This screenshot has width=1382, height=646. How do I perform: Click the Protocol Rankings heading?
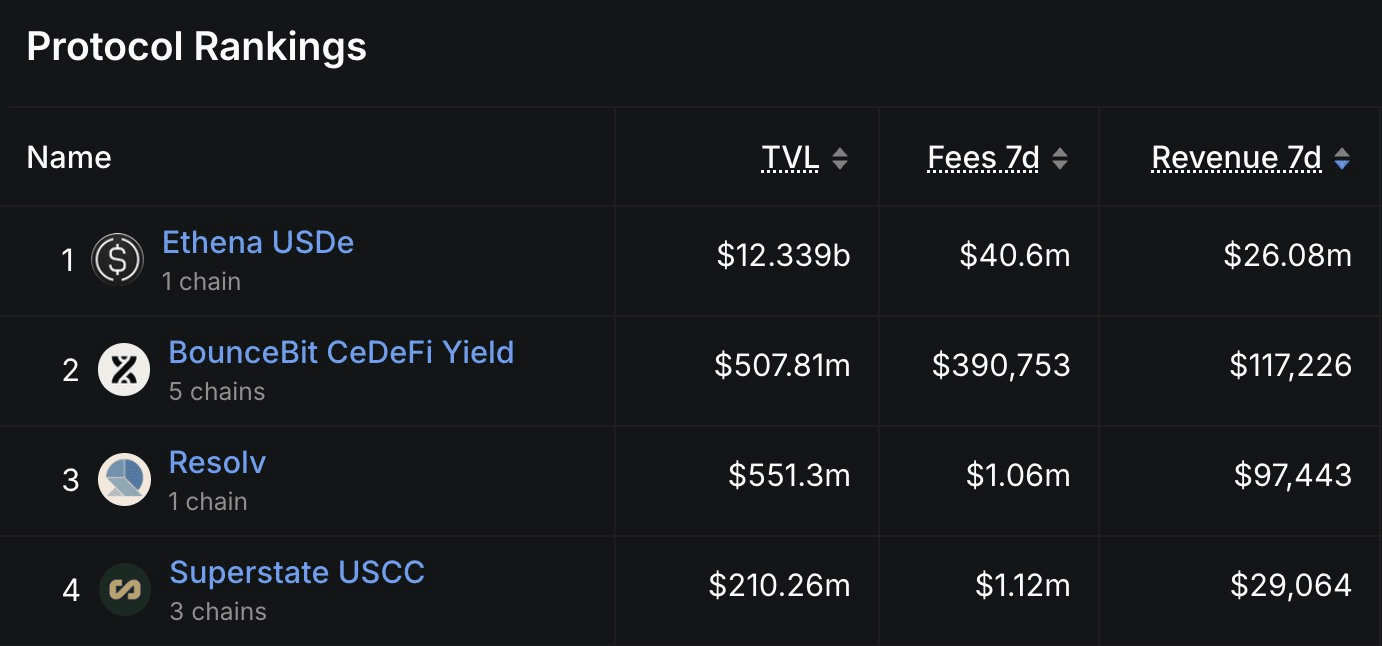point(196,47)
